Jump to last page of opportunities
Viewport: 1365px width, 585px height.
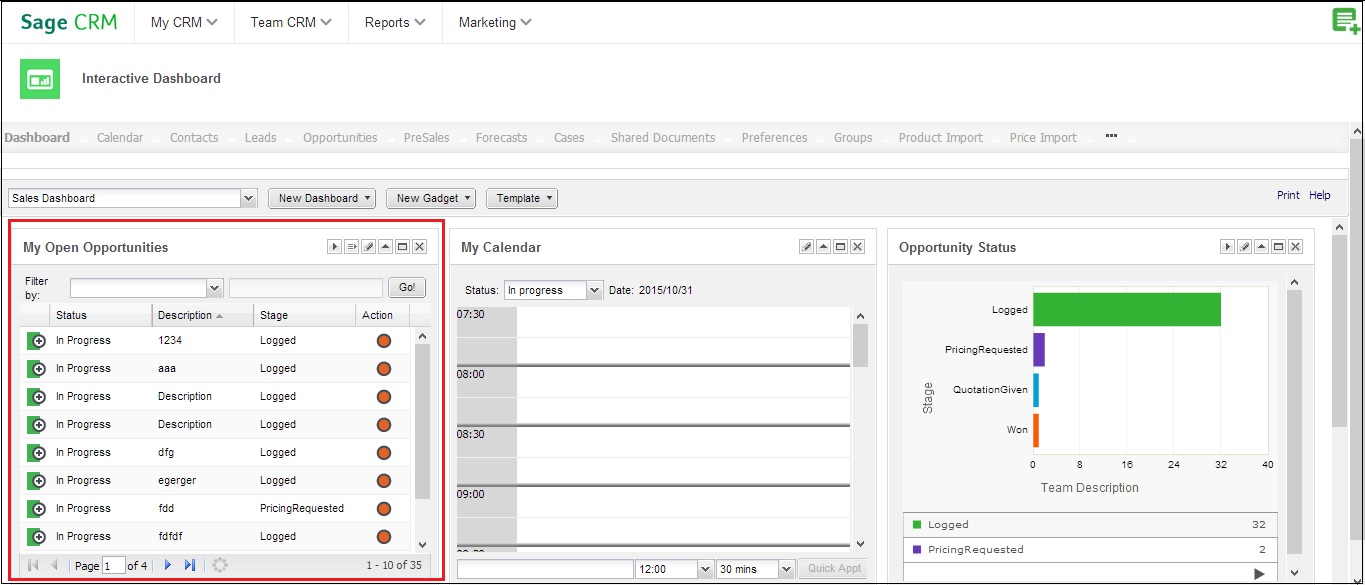190,565
